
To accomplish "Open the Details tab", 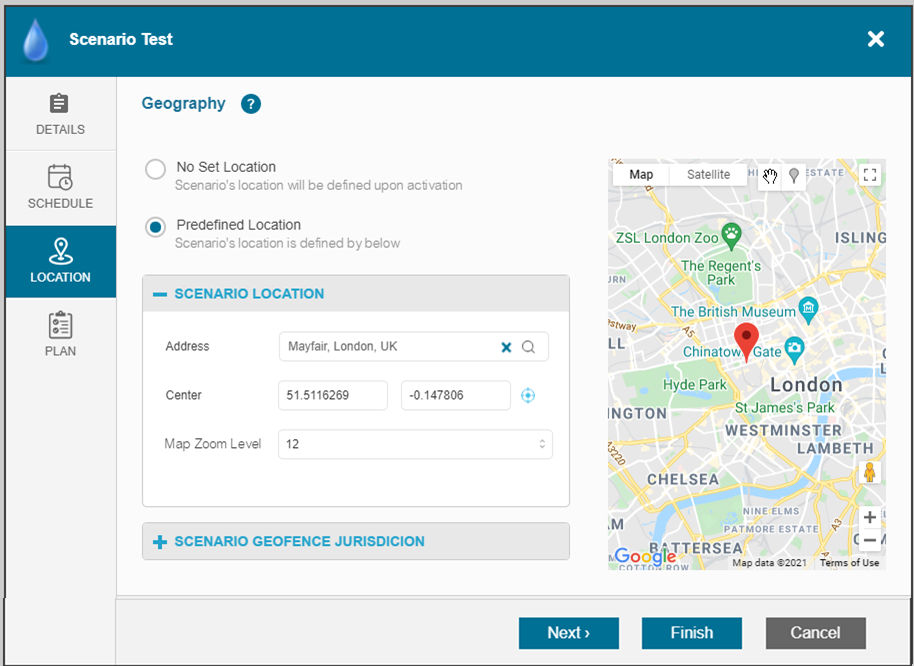I will (x=60, y=114).
